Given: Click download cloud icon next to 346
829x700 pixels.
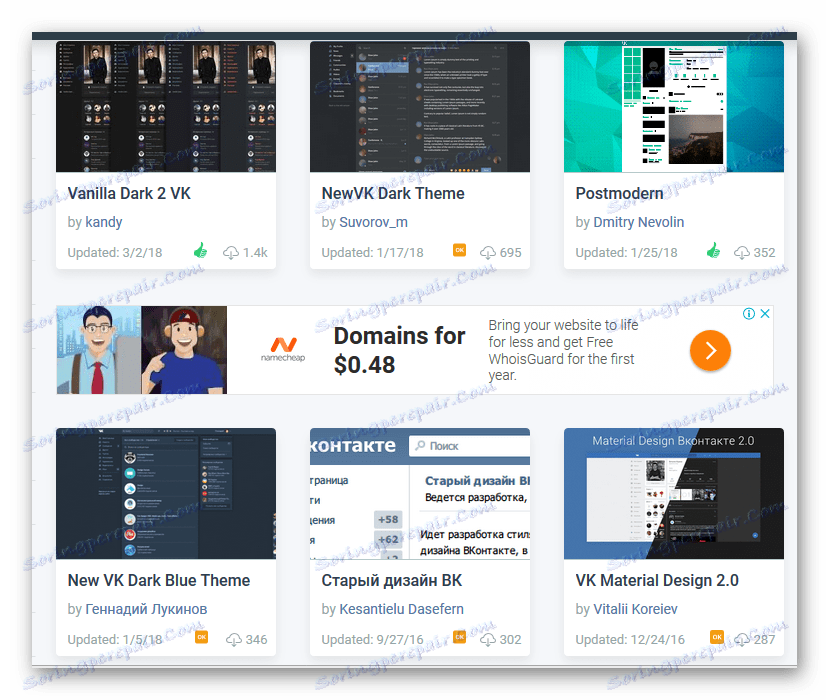Looking at the screenshot, I should tap(234, 640).
